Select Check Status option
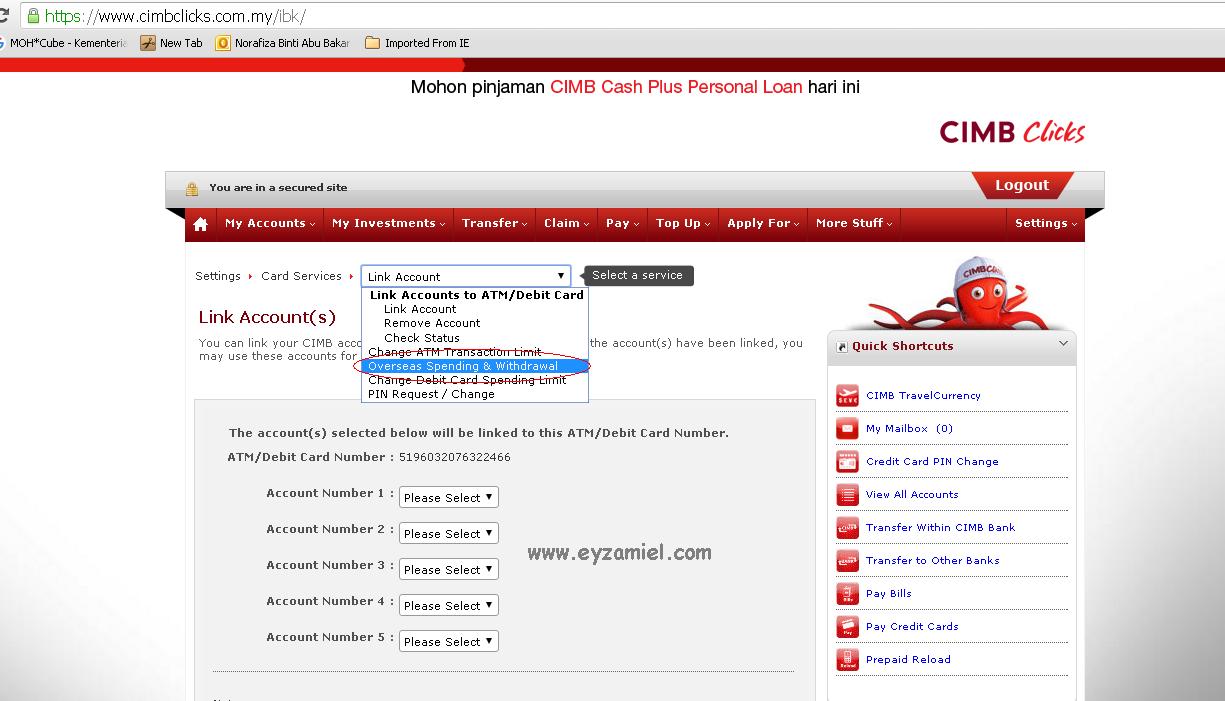Viewport: 1225px width, 701px height. pyautogui.click(x=422, y=338)
